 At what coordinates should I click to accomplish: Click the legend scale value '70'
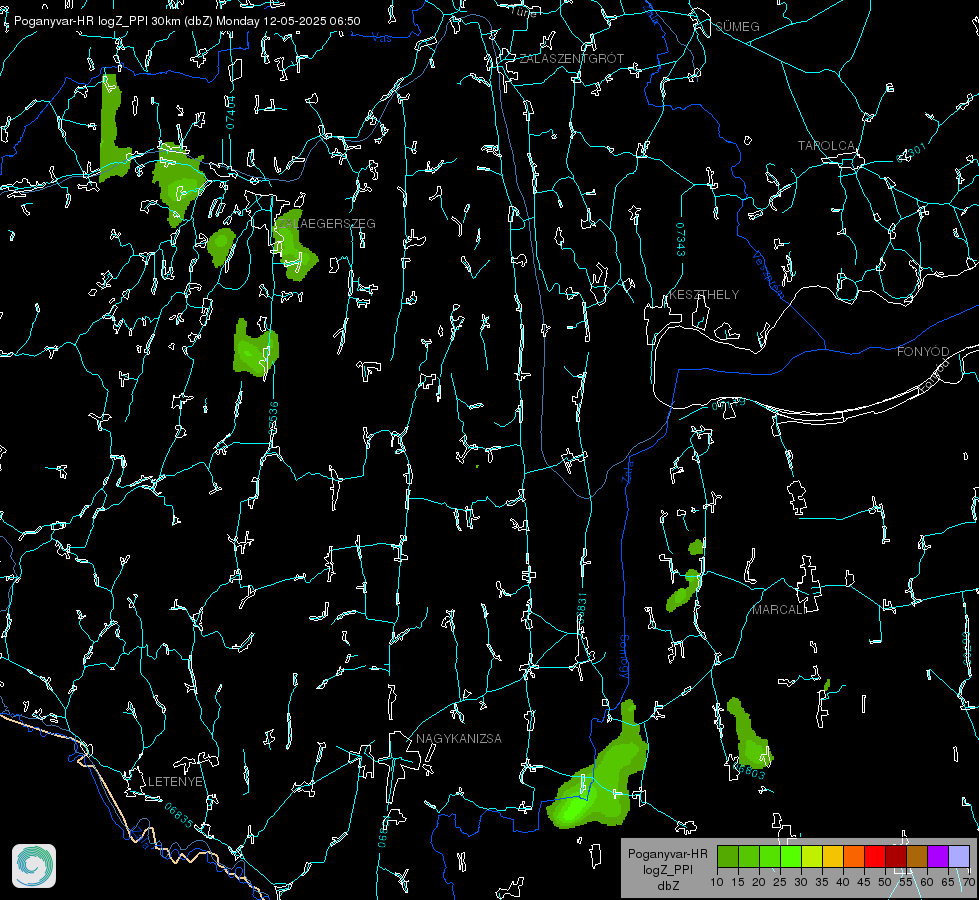(968, 882)
